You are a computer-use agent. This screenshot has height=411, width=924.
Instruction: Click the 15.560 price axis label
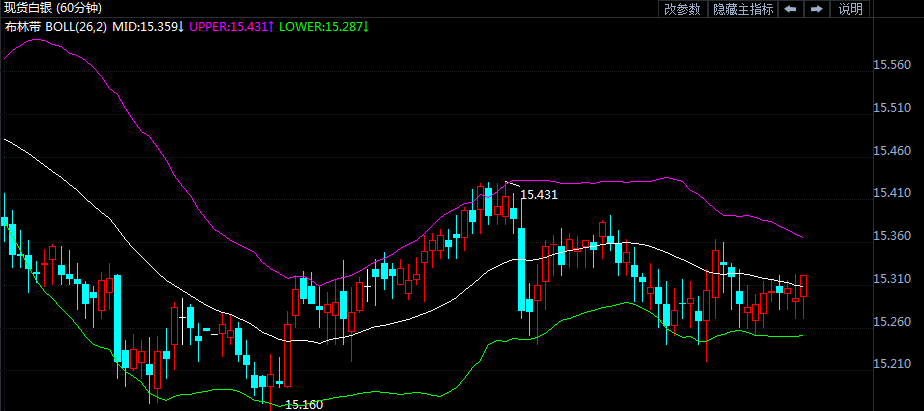(891, 65)
